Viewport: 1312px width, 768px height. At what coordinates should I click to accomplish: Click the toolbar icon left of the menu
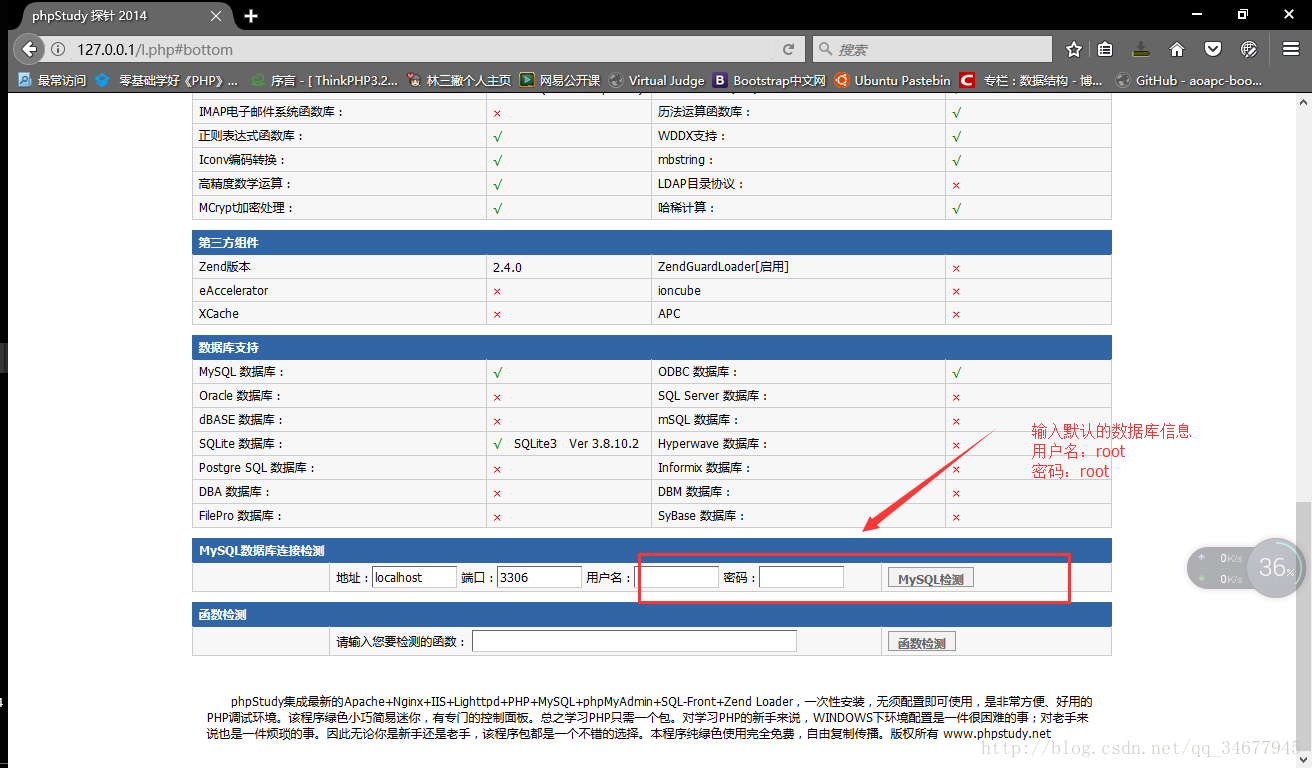(1249, 49)
